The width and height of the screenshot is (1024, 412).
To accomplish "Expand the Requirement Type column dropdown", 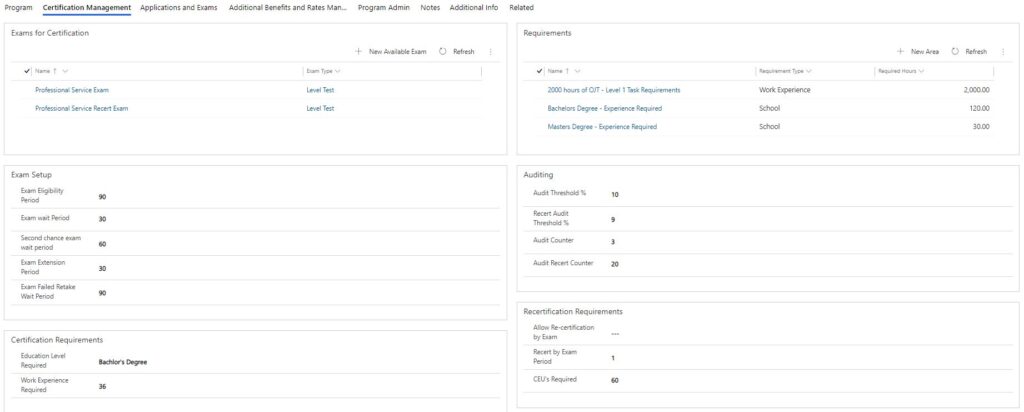I will tap(809, 71).
